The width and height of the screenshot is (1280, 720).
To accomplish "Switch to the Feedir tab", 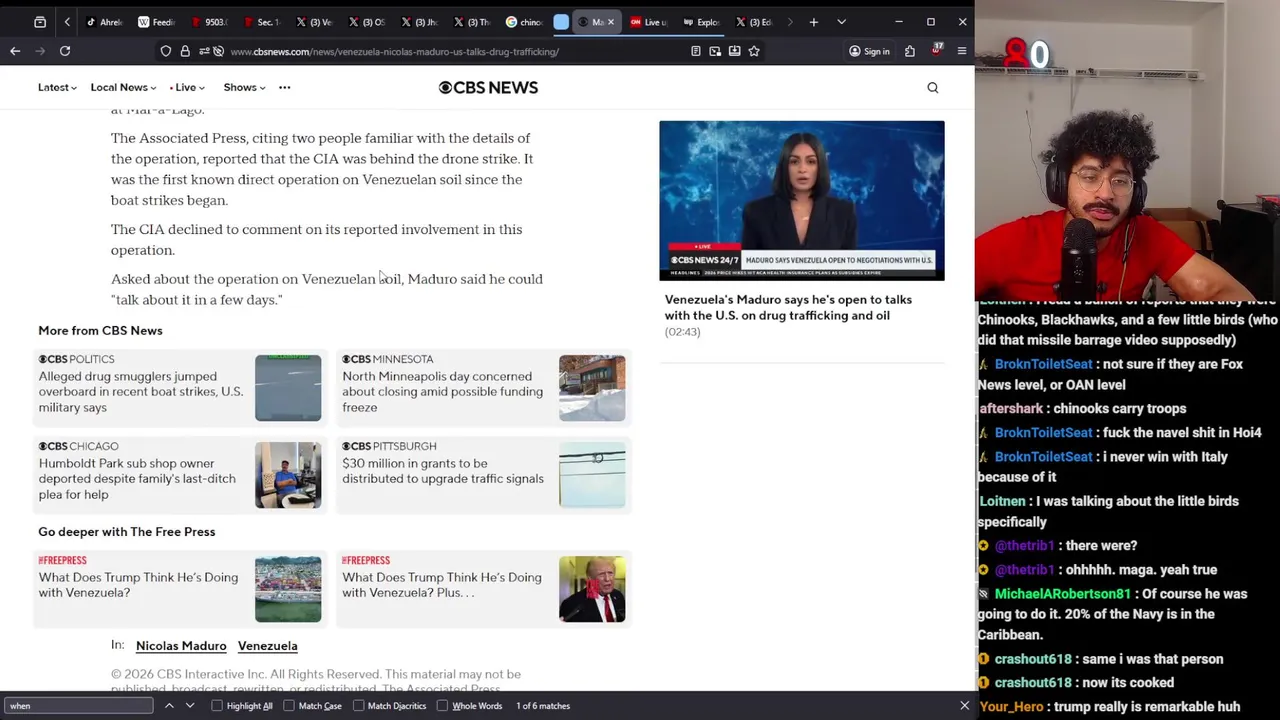I will click(x=157, y=22).
